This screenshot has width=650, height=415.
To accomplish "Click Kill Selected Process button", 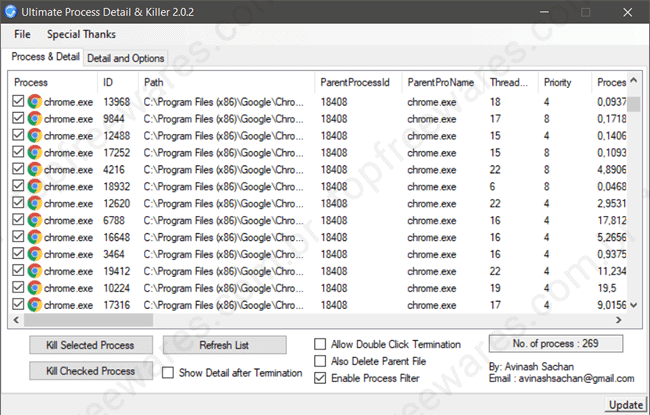I will coord(91,345).
